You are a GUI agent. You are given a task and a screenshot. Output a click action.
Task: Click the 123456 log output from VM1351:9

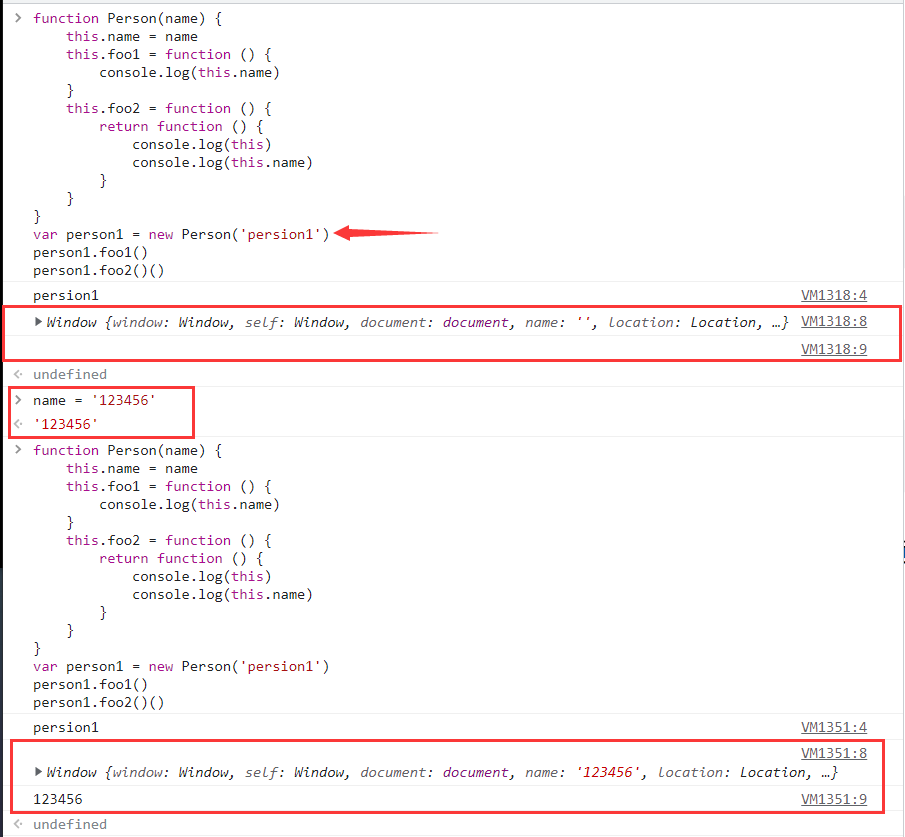click(x=58, y=800)
